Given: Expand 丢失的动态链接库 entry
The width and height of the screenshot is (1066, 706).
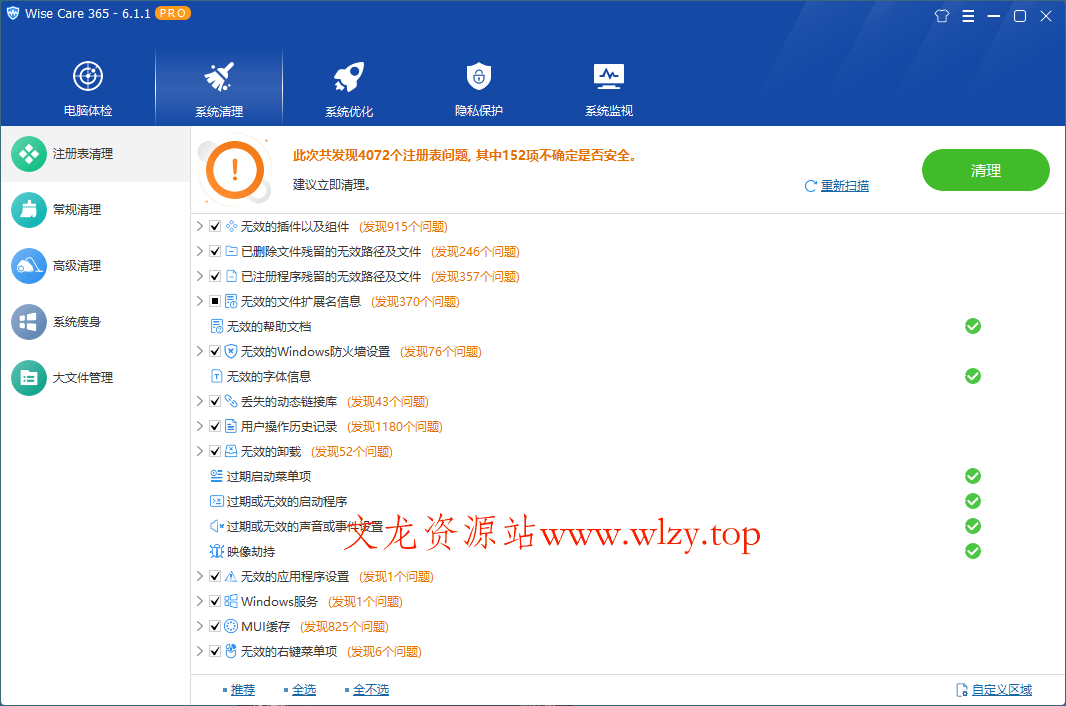Looking at the screenshot, I should pos(199,401).
